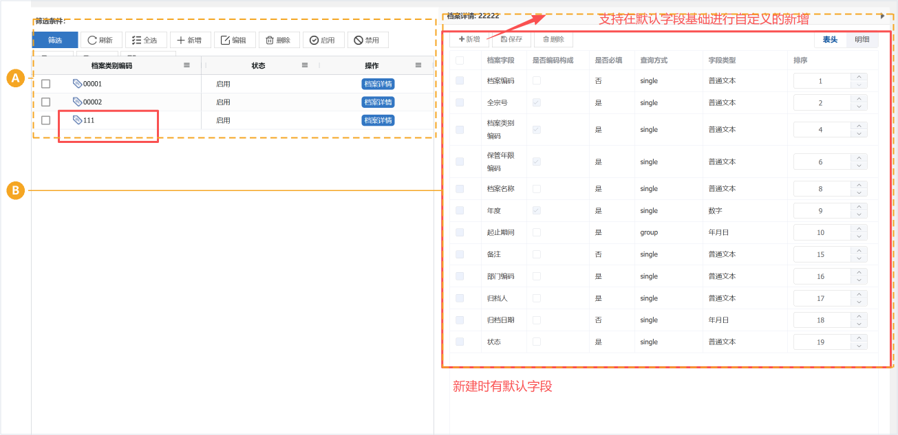Decrease the sort value for 备注
Image resolution: width=898 pixels, height=435 pixels.
point(858,258)
